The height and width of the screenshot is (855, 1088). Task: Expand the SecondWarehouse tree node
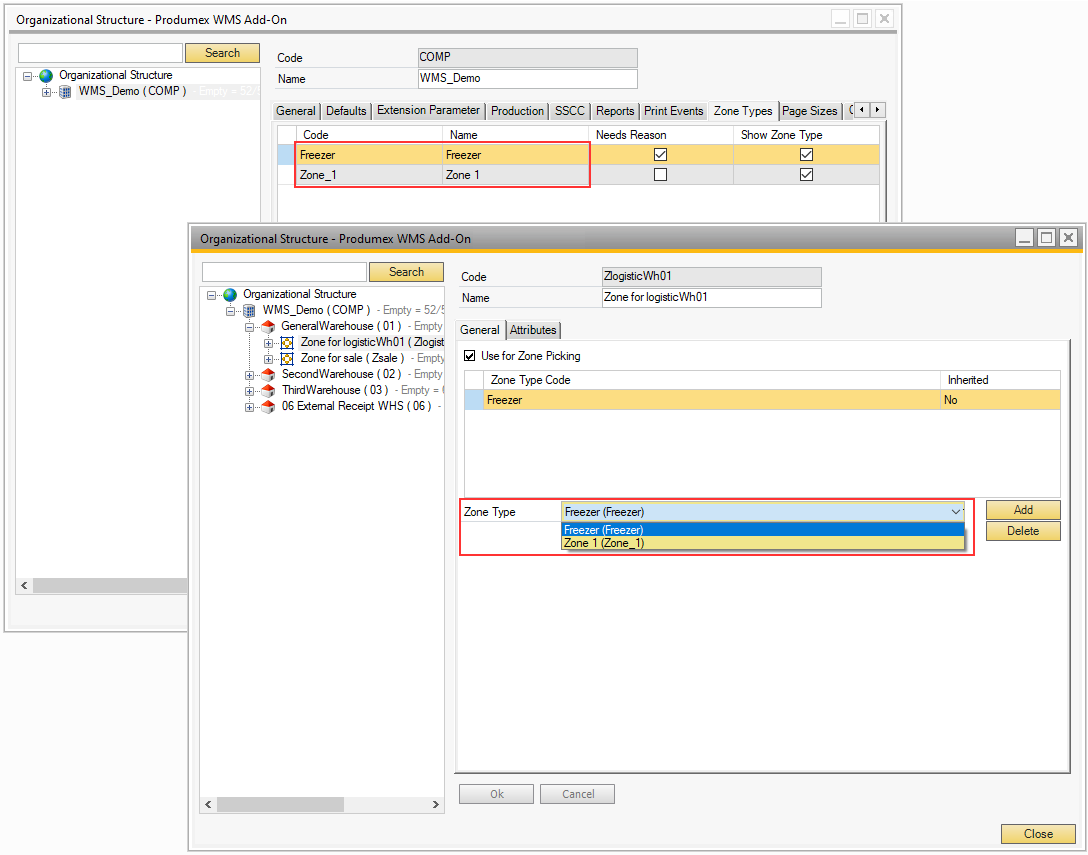[250, 374]
